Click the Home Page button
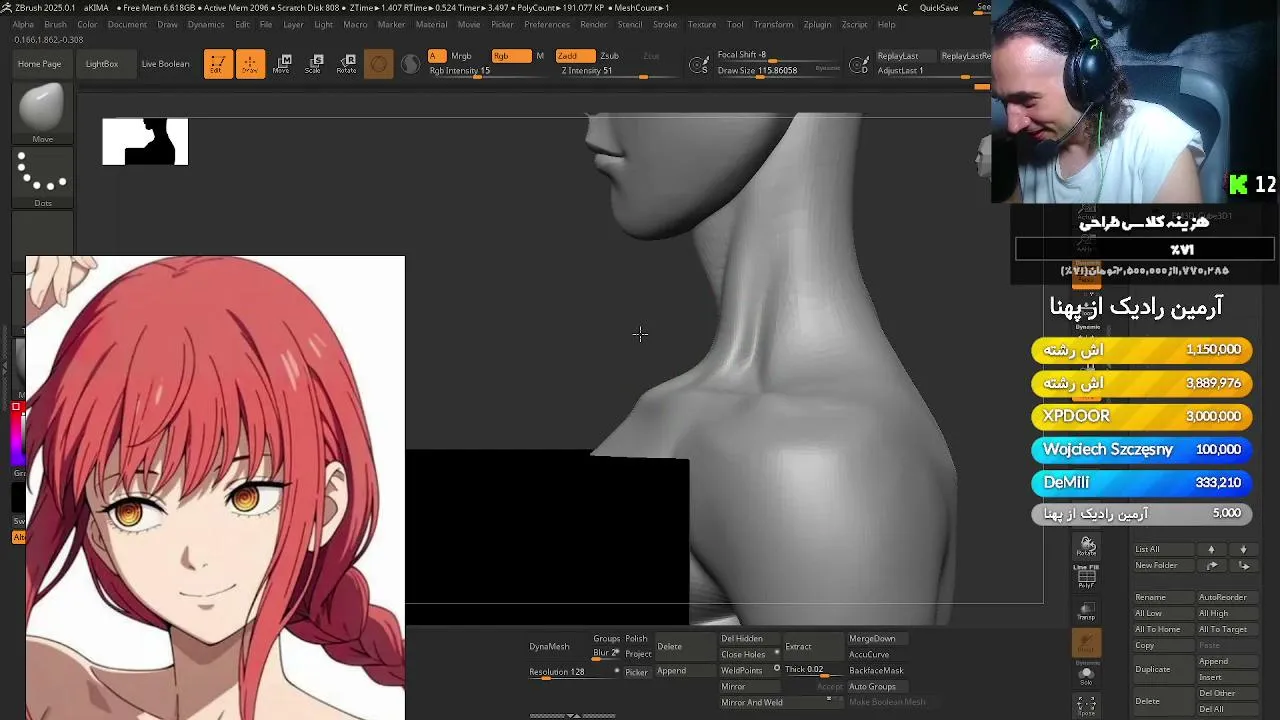1280x720 pixels. pos(40,64)
